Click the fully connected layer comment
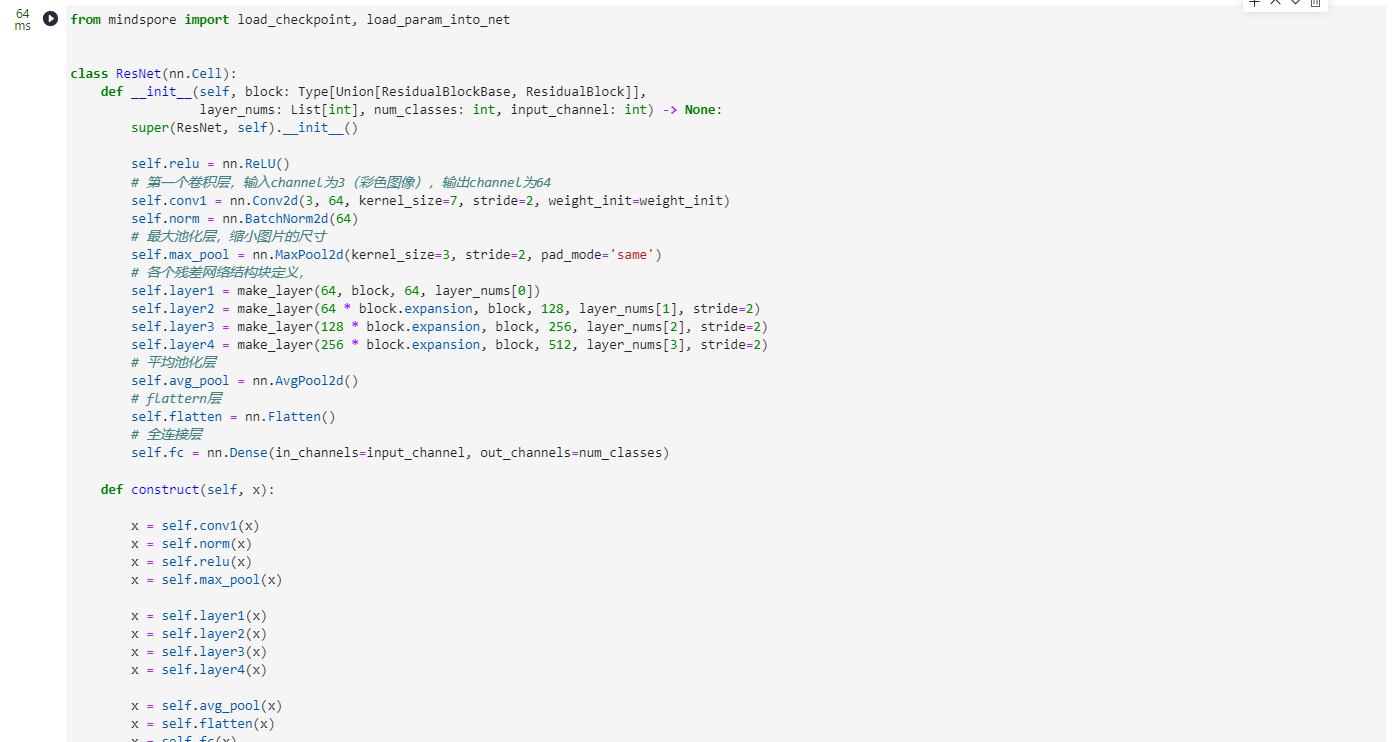 [x=167, y=434]
